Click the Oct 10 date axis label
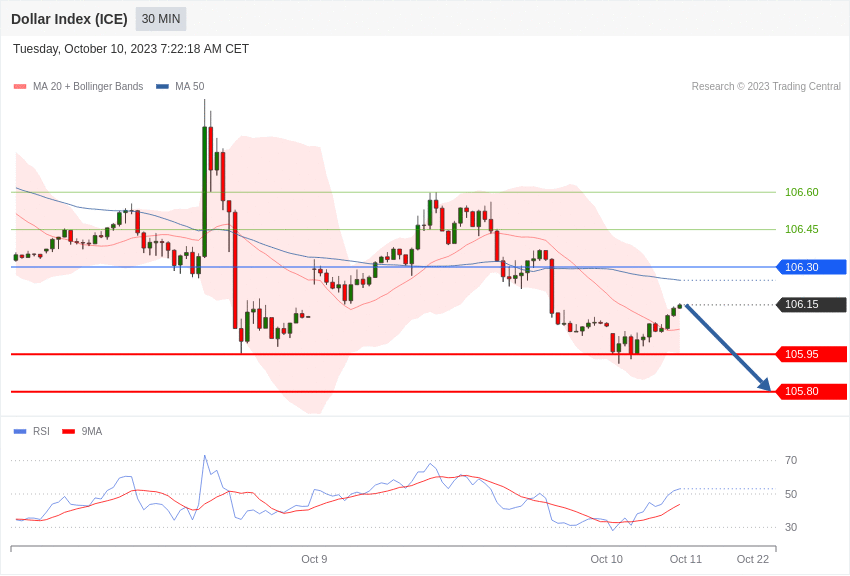 tap(607, 559)
